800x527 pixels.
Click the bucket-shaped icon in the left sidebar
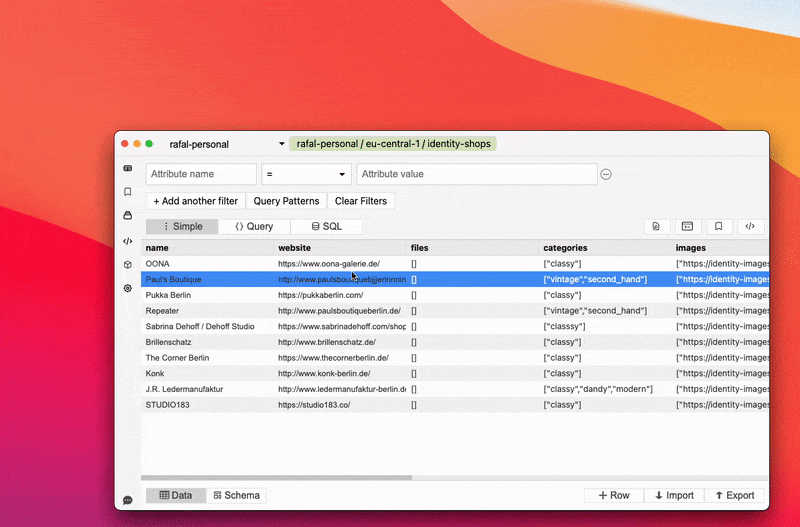tap(128, 215)
